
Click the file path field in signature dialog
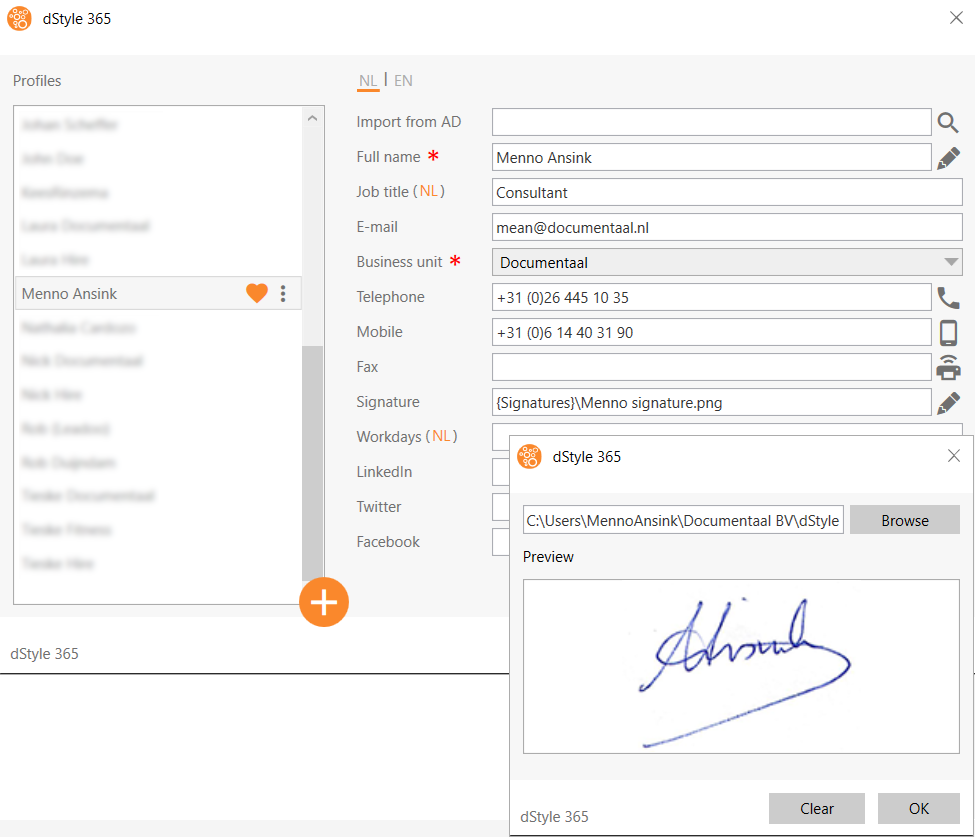[683, 520]
